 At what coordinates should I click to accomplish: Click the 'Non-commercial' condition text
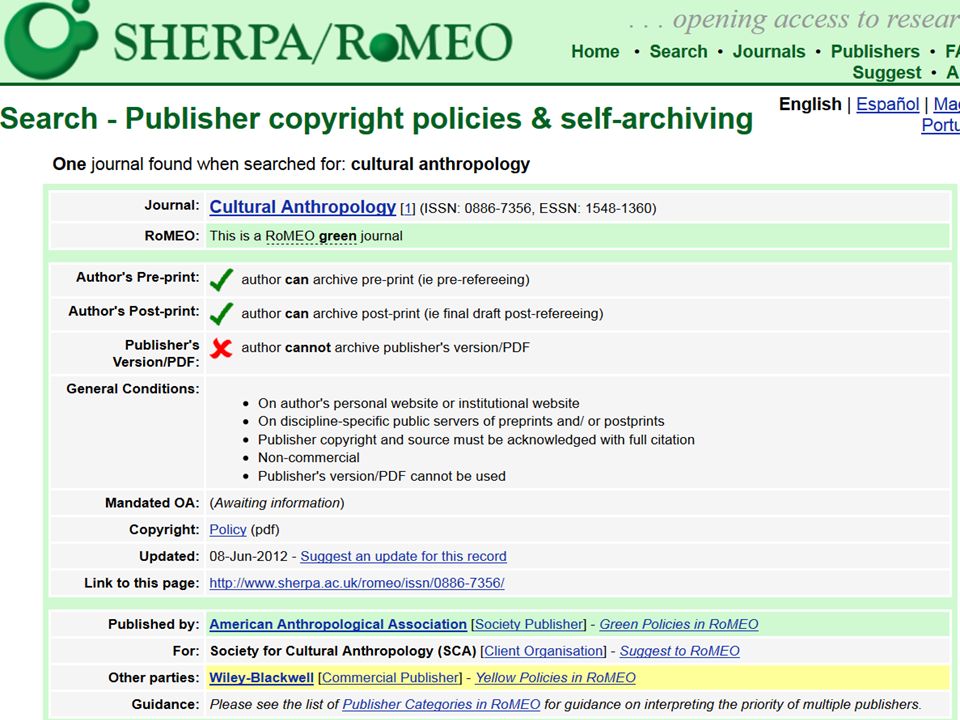coord(309,458)
